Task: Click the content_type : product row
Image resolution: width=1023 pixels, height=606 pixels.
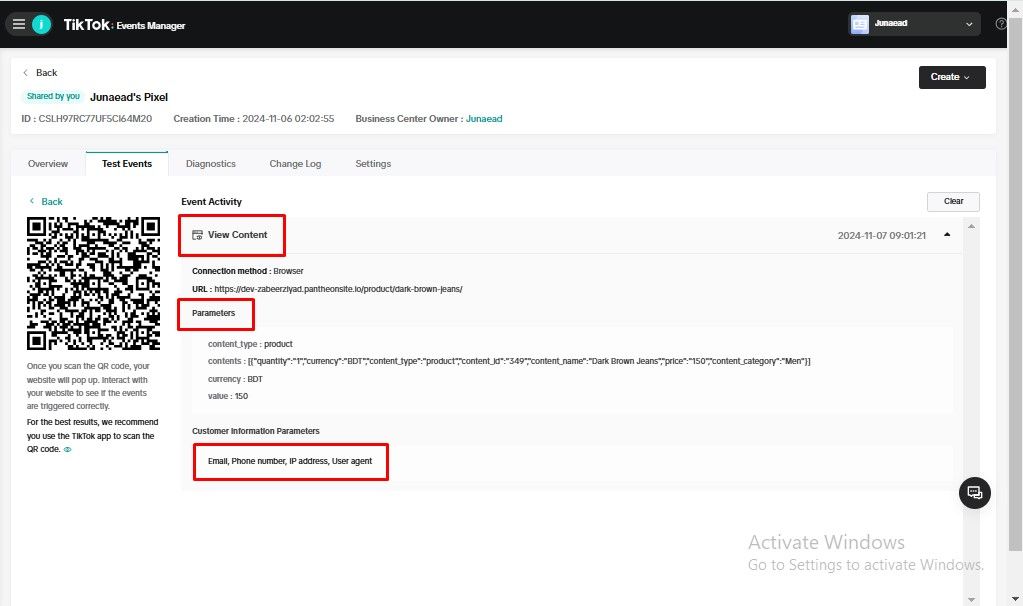Action: pyautogui.click(x=250, y=344)
